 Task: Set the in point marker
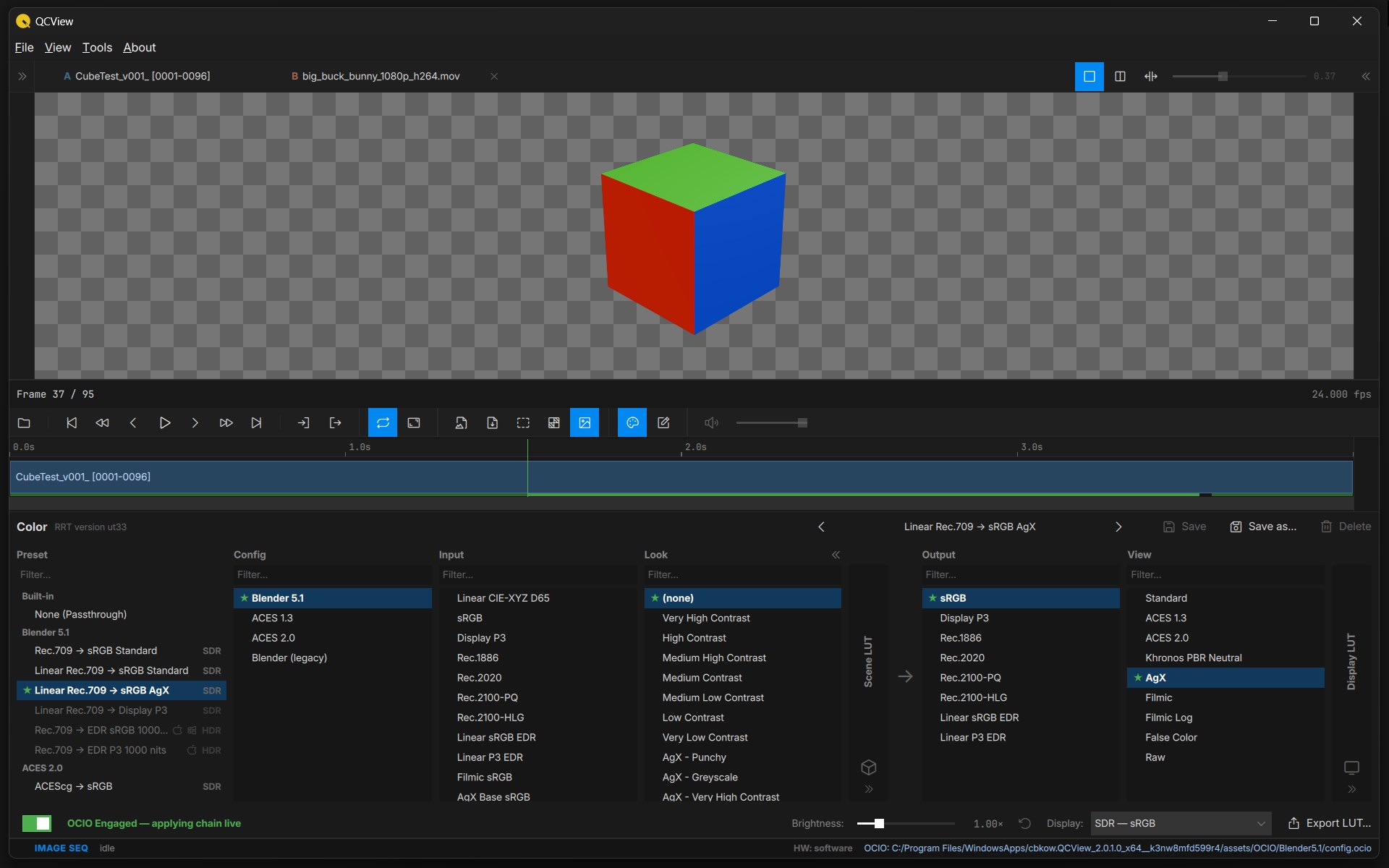point(304,423)
